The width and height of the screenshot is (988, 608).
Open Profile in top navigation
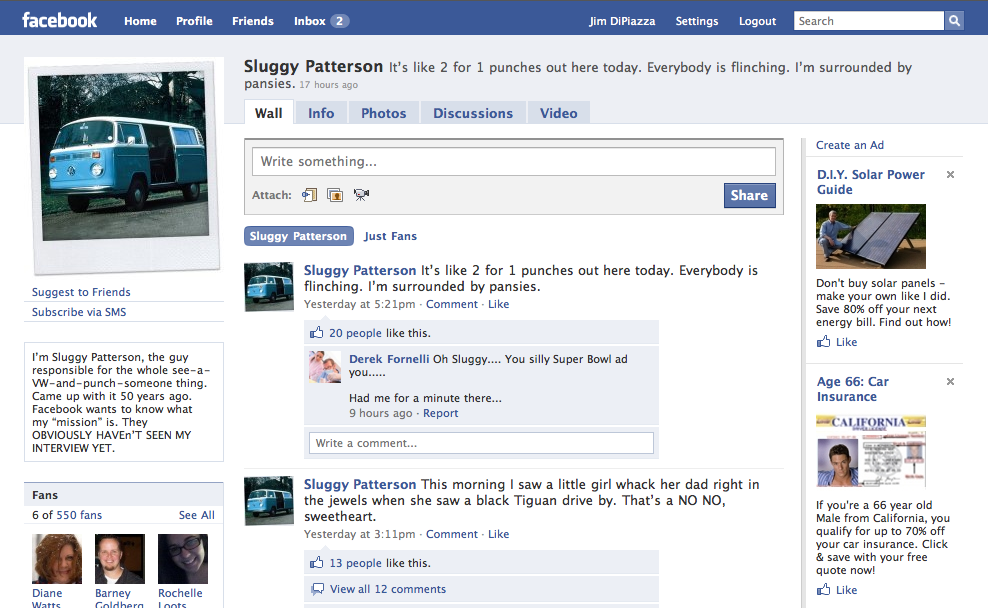tap(194, 21)
